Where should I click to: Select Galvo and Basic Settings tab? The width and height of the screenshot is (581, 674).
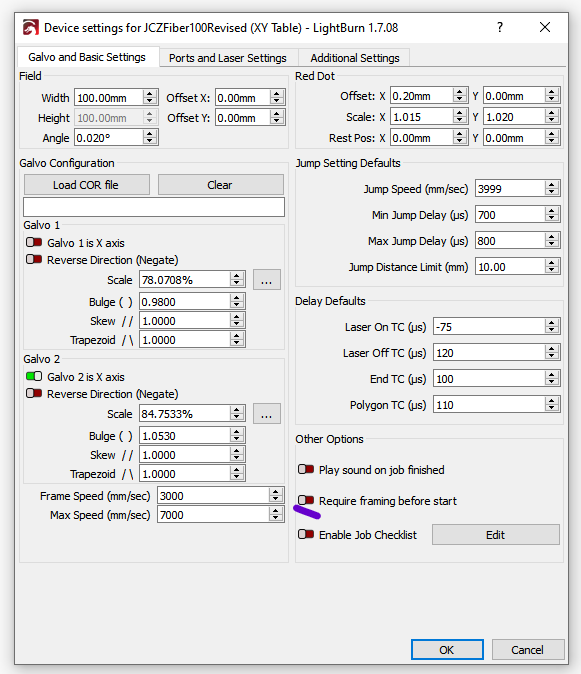[87, 57]
